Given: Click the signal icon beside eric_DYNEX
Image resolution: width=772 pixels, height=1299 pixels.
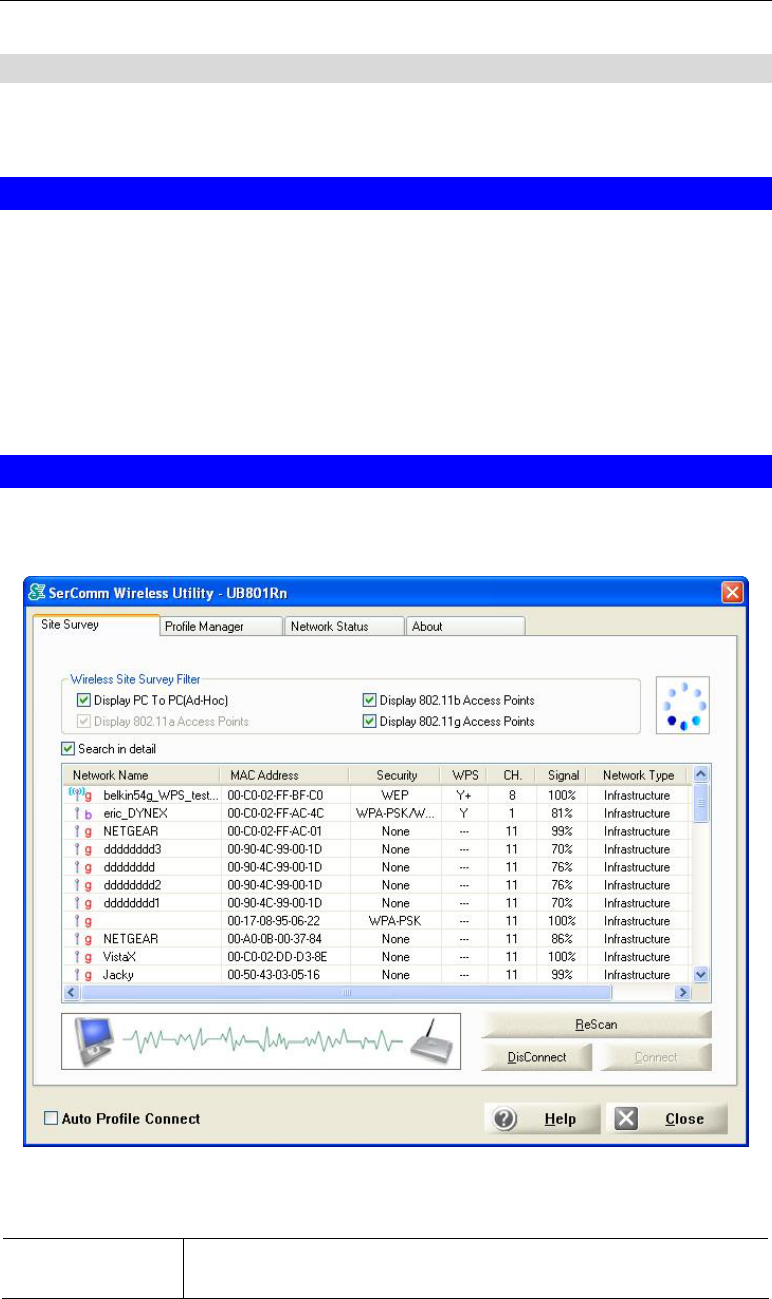Looking at the screenshot, I should tap(76, 813).
